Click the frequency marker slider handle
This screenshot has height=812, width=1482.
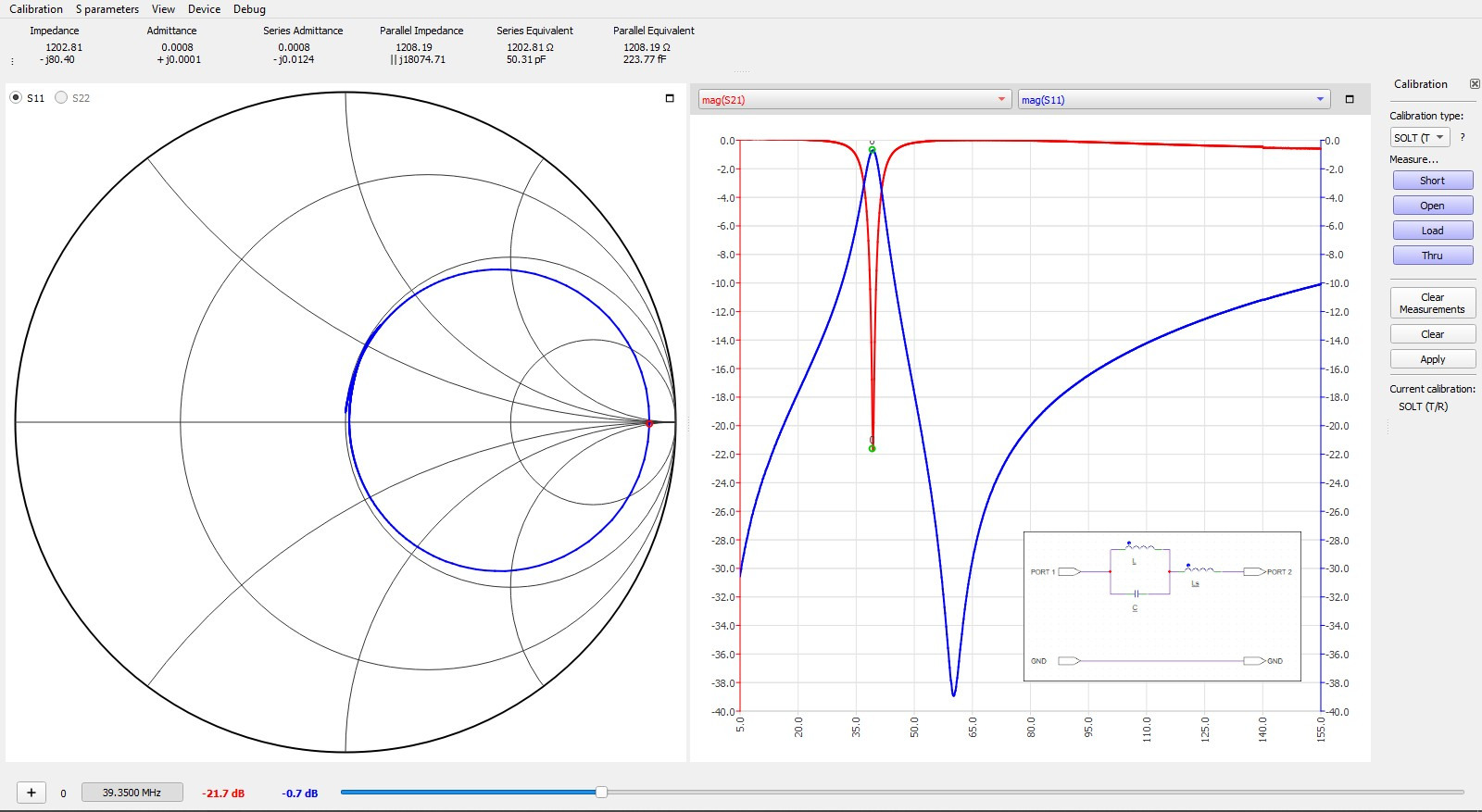coord(601,792)
